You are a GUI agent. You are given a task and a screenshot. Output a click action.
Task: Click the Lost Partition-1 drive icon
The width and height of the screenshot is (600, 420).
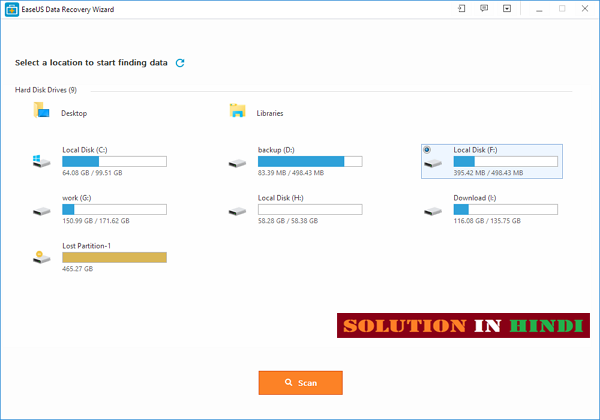41,257
